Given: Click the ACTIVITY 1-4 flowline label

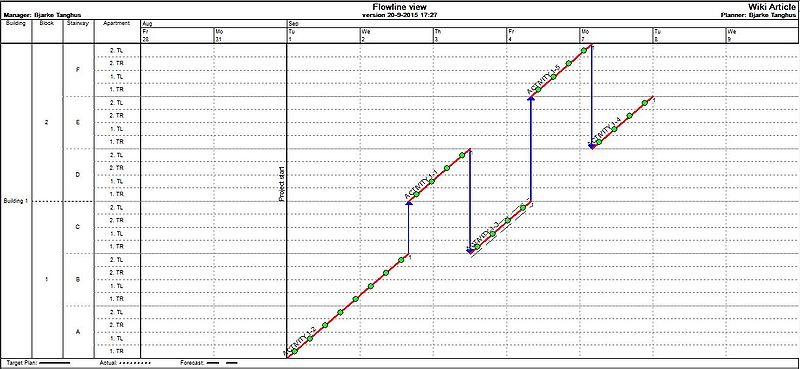Looking at the screenshot, I should pyautogui.click(x=606, y=130).
